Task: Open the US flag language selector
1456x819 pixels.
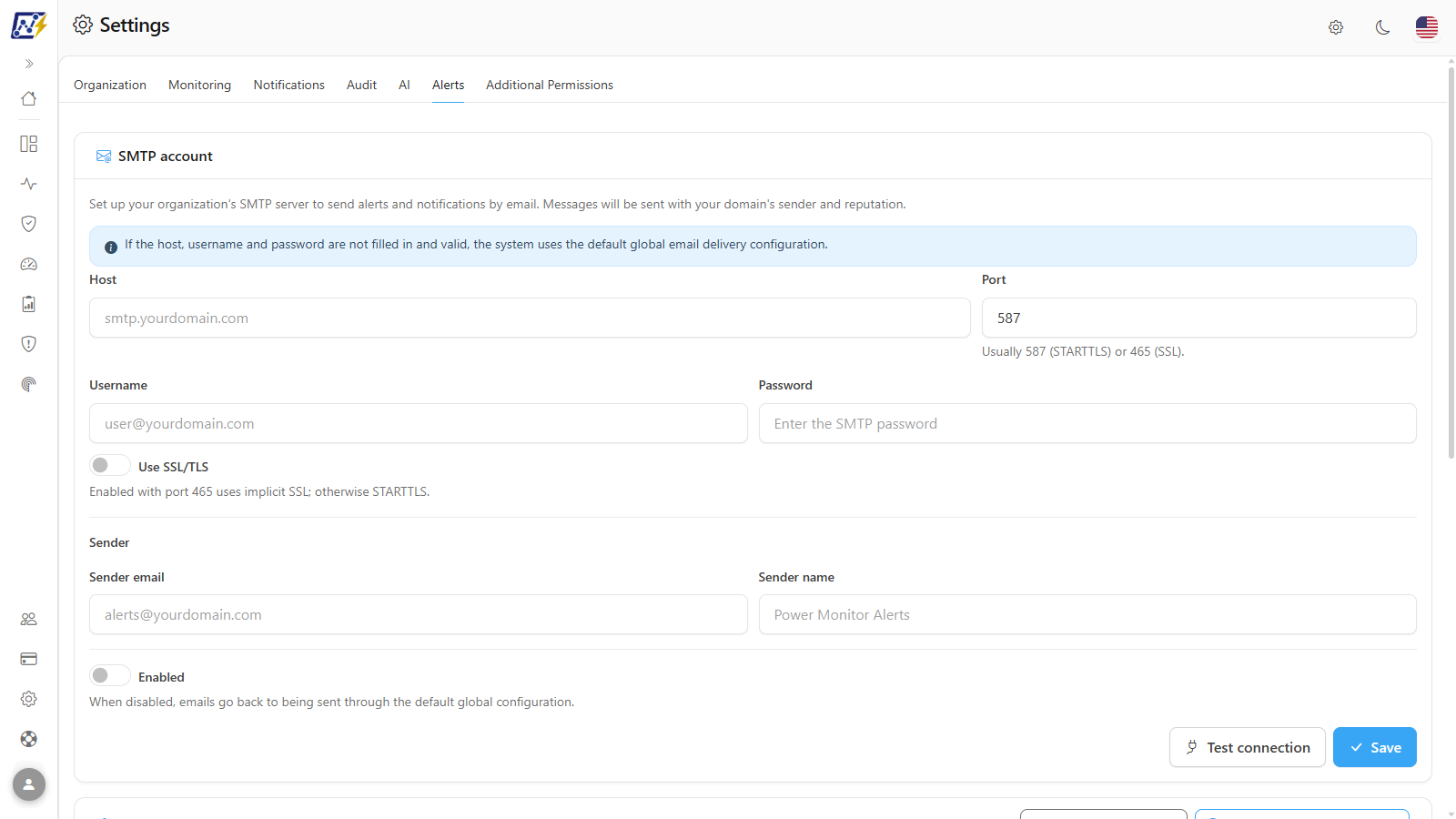Action: click(1427, 27)
